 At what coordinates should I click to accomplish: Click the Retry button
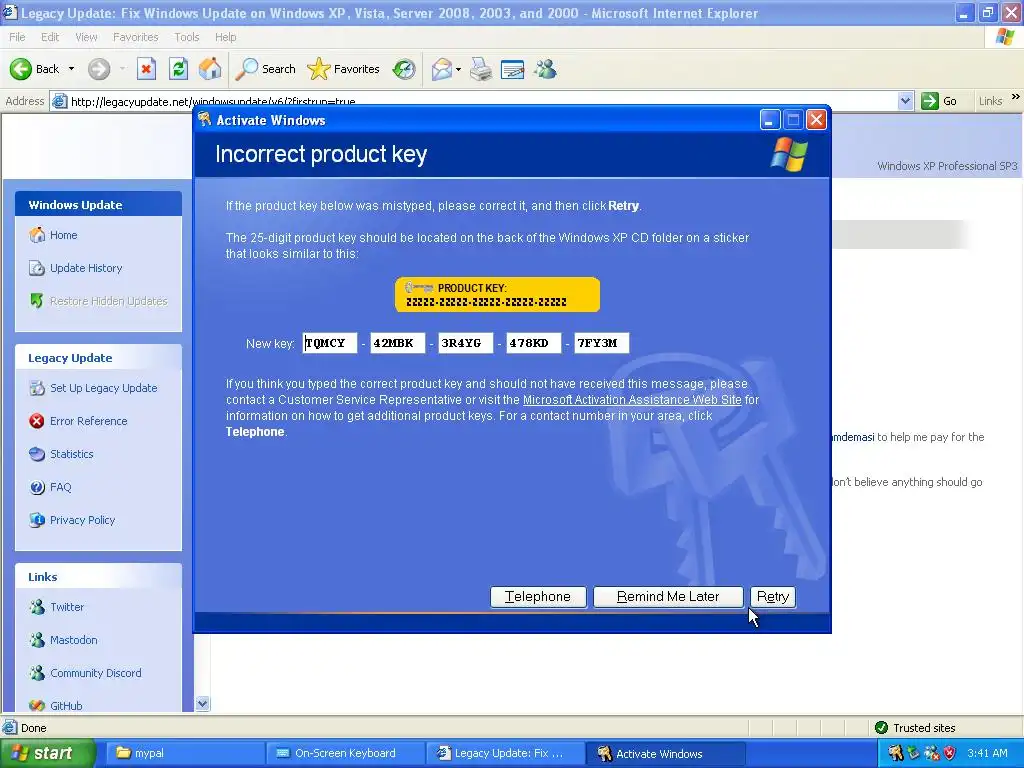(x=773, y=597)
